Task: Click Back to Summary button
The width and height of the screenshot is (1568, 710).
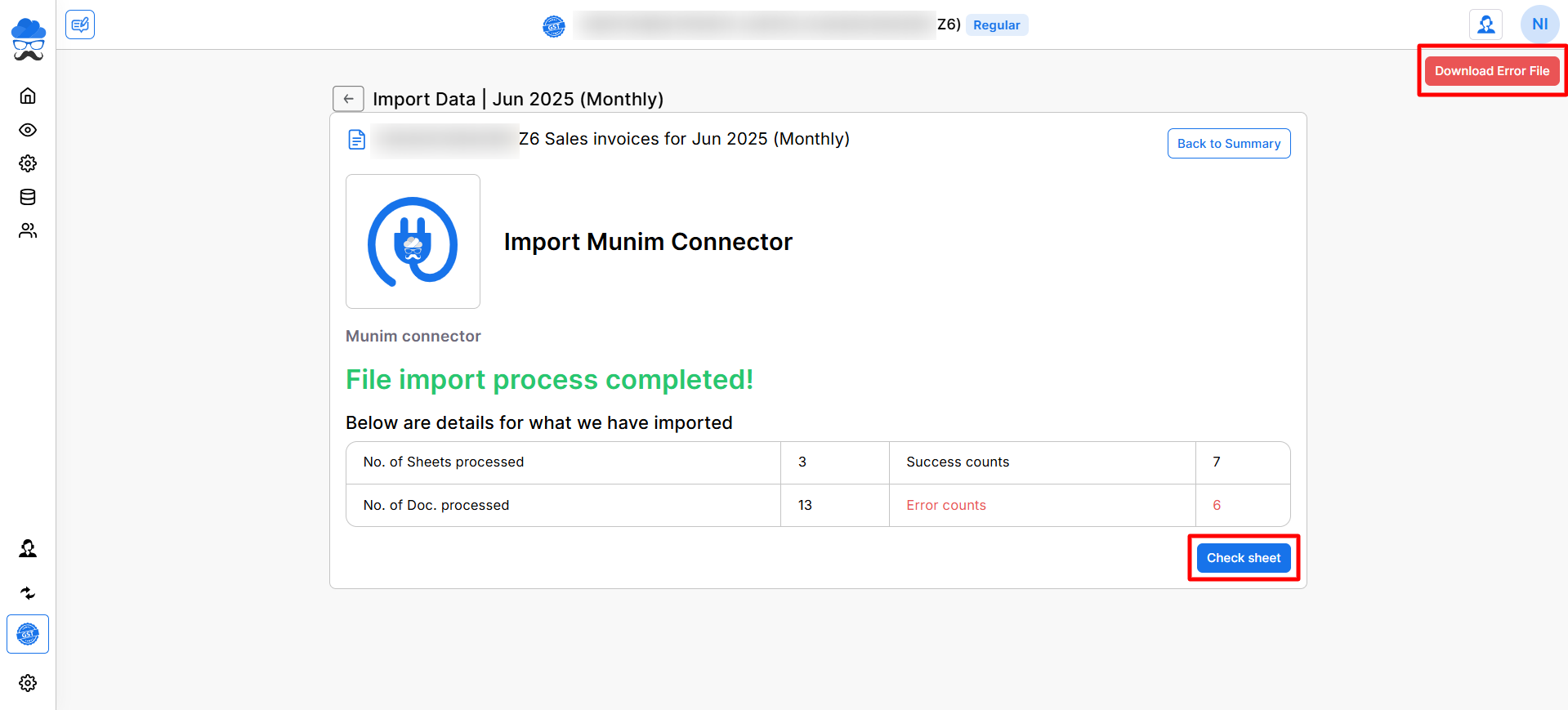Action: (1229, 144)
